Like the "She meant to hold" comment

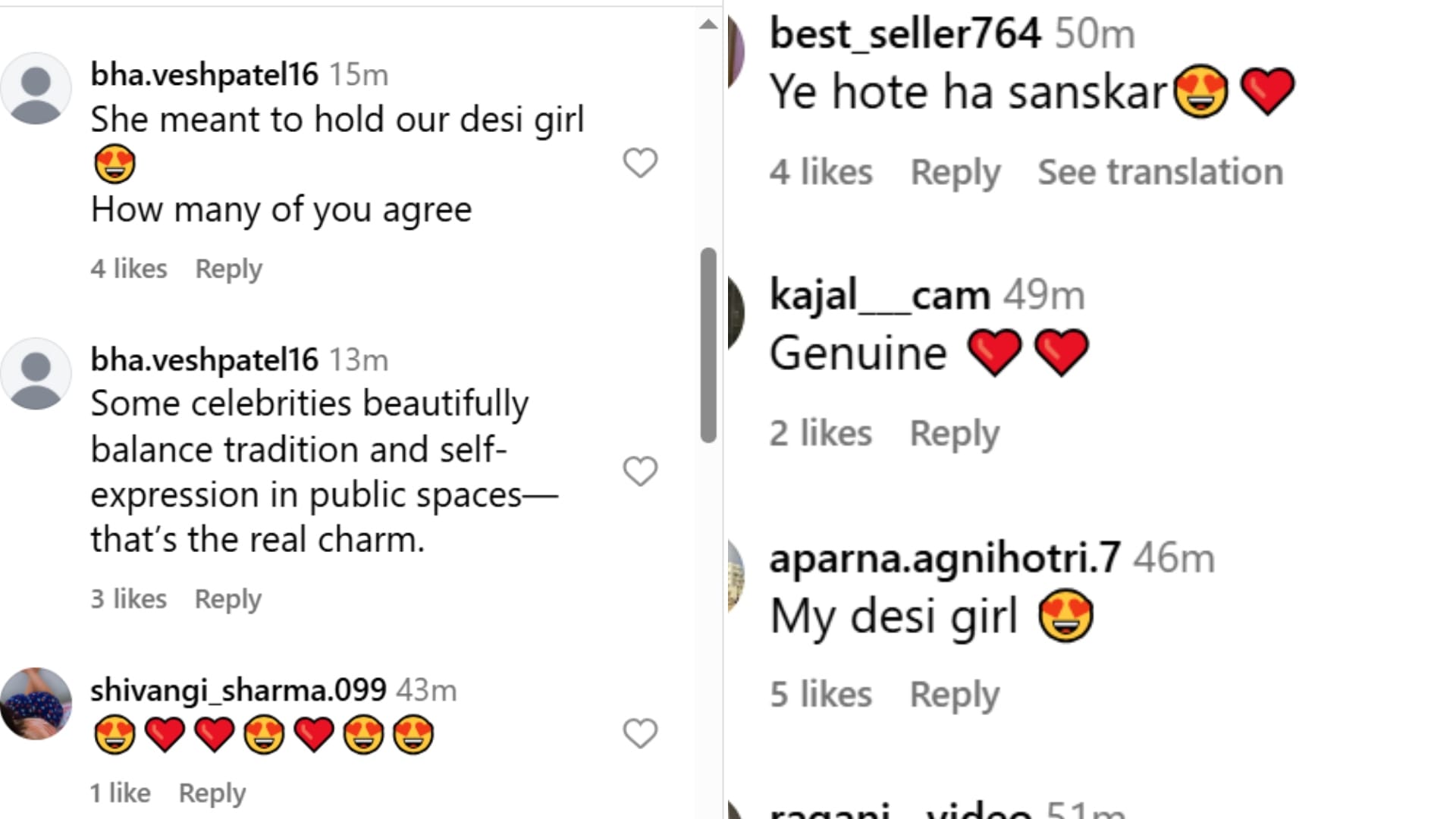(640, 163)
